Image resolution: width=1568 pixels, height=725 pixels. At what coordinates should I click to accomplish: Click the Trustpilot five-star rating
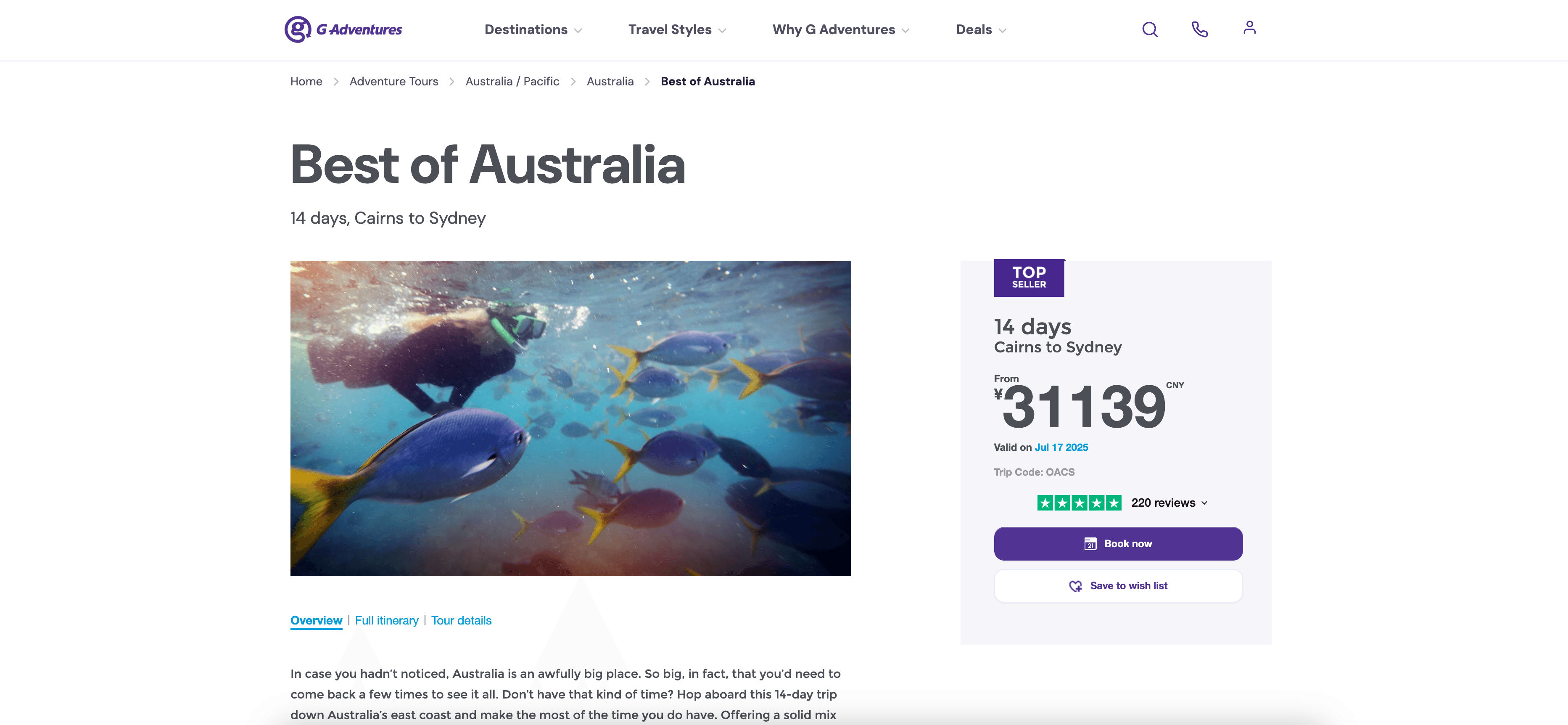(1079, 503)
